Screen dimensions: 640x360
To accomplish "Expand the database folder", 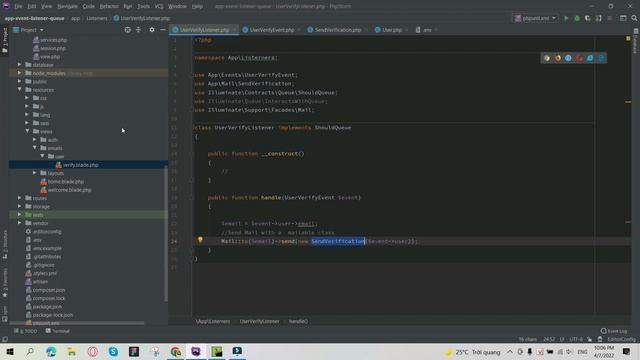I will 19,64.
